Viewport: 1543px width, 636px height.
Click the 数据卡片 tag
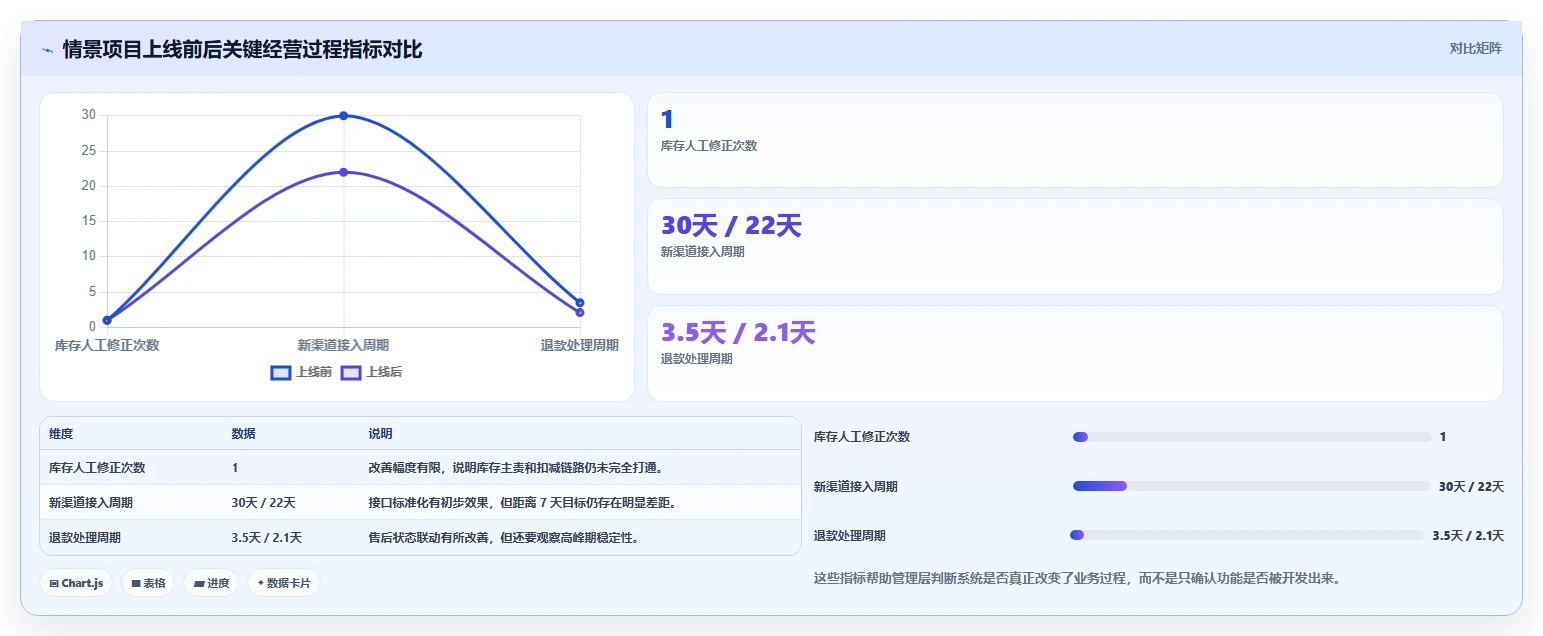click(284, 583)
